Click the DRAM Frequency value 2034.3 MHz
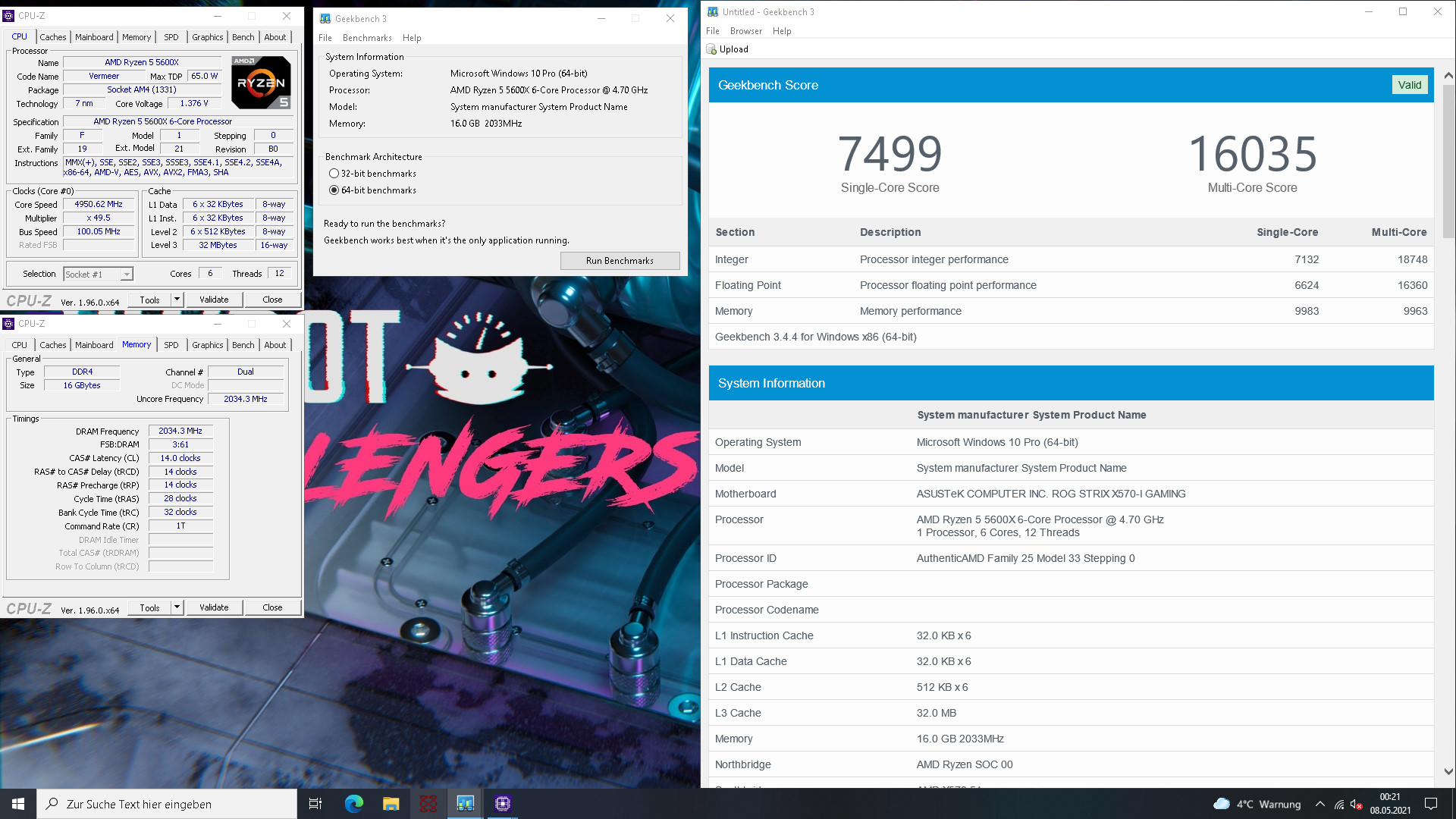 pyautogui.click(x=180, y=431)
